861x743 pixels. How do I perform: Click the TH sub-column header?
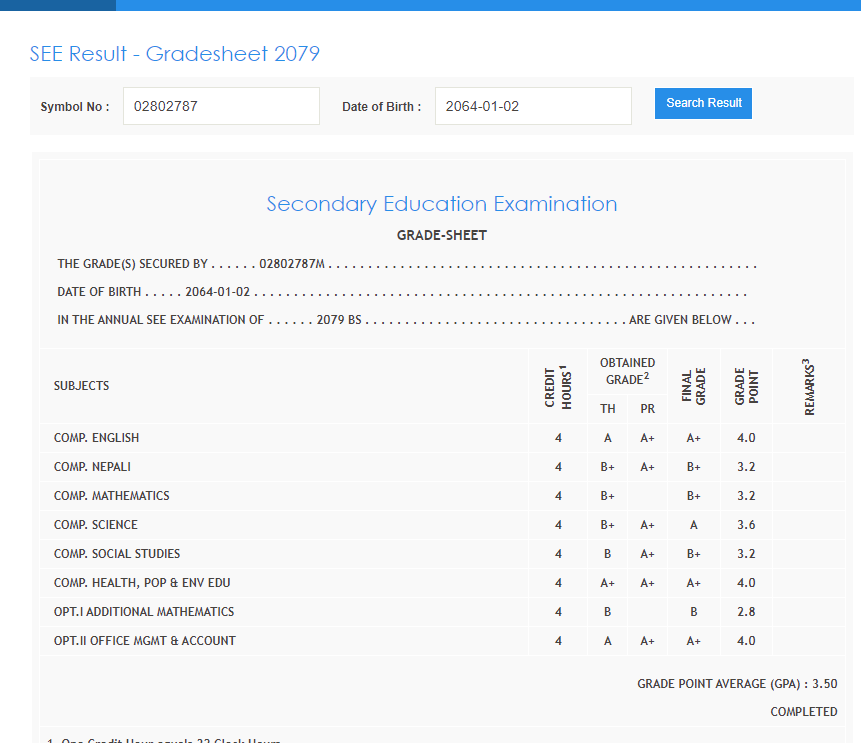[x=608, y=409]
